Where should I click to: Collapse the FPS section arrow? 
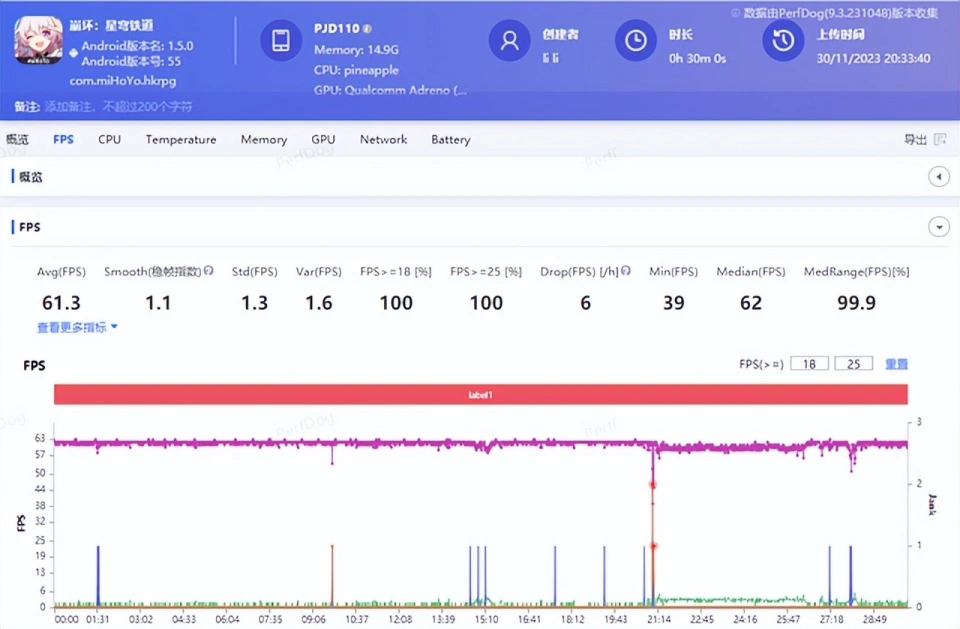point(939,227)
